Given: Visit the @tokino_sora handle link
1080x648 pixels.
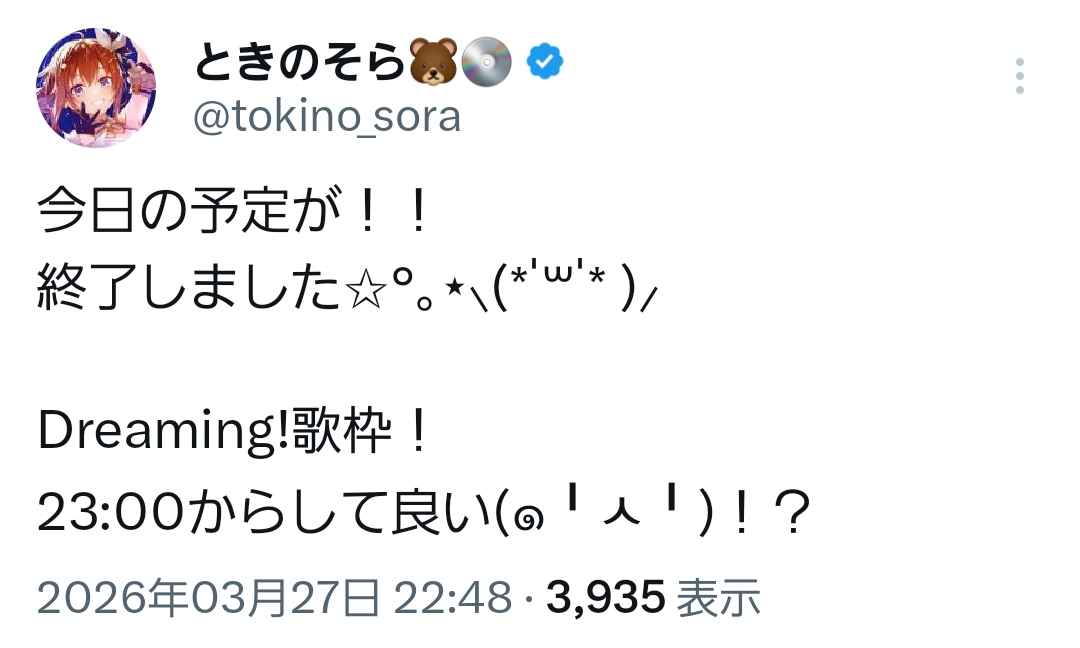Looking at the screenshot, I should 326,117.
